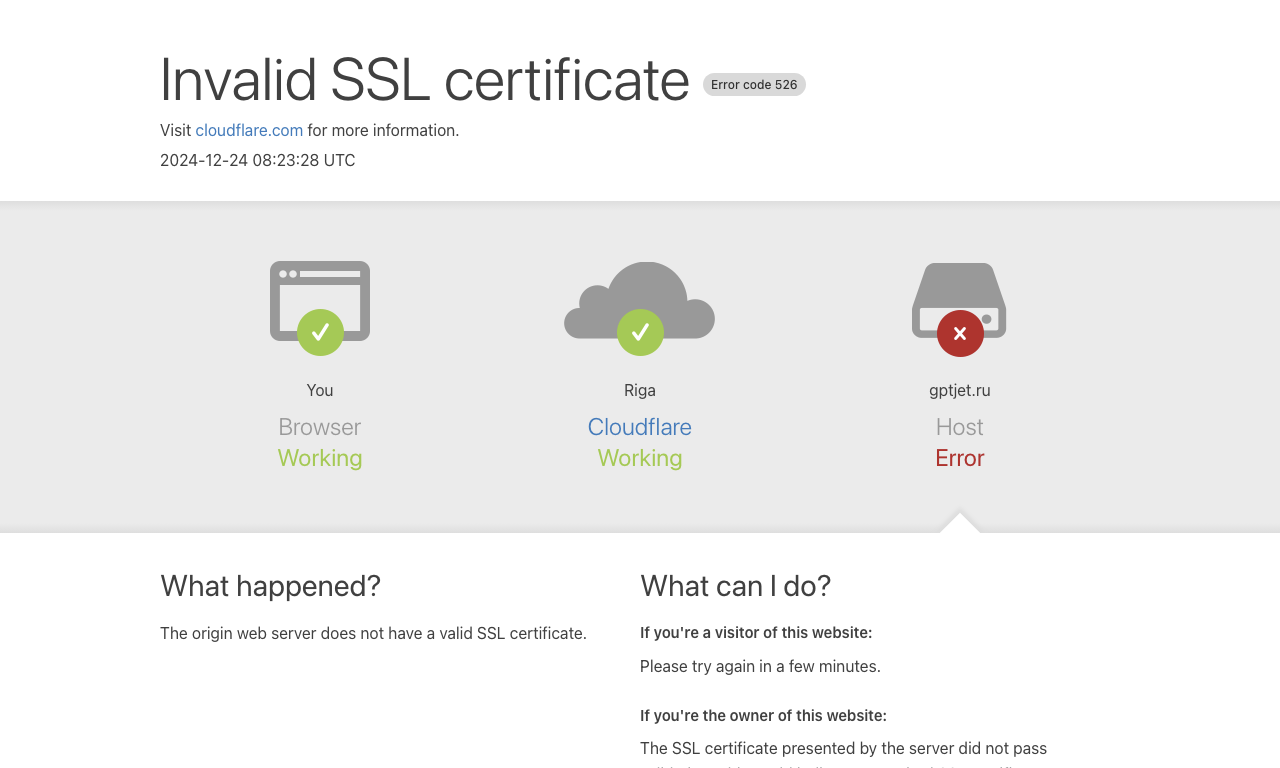1280x768 pixels.
Task: Click the red X on host icon
Action: pos(960,333)
